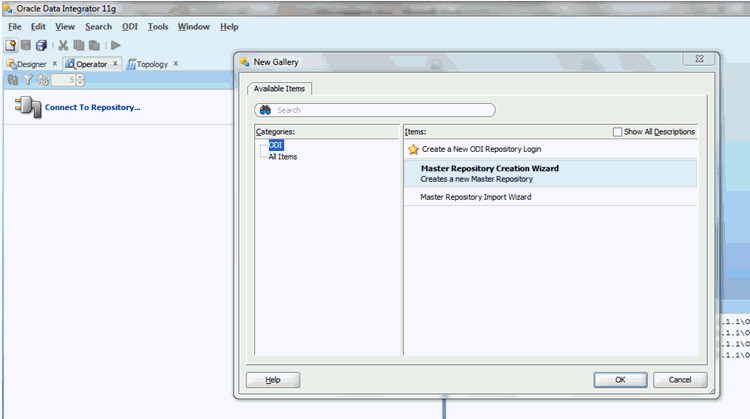Click the Cancel button
Screen dimensions: 750x419
click(680, 380)
